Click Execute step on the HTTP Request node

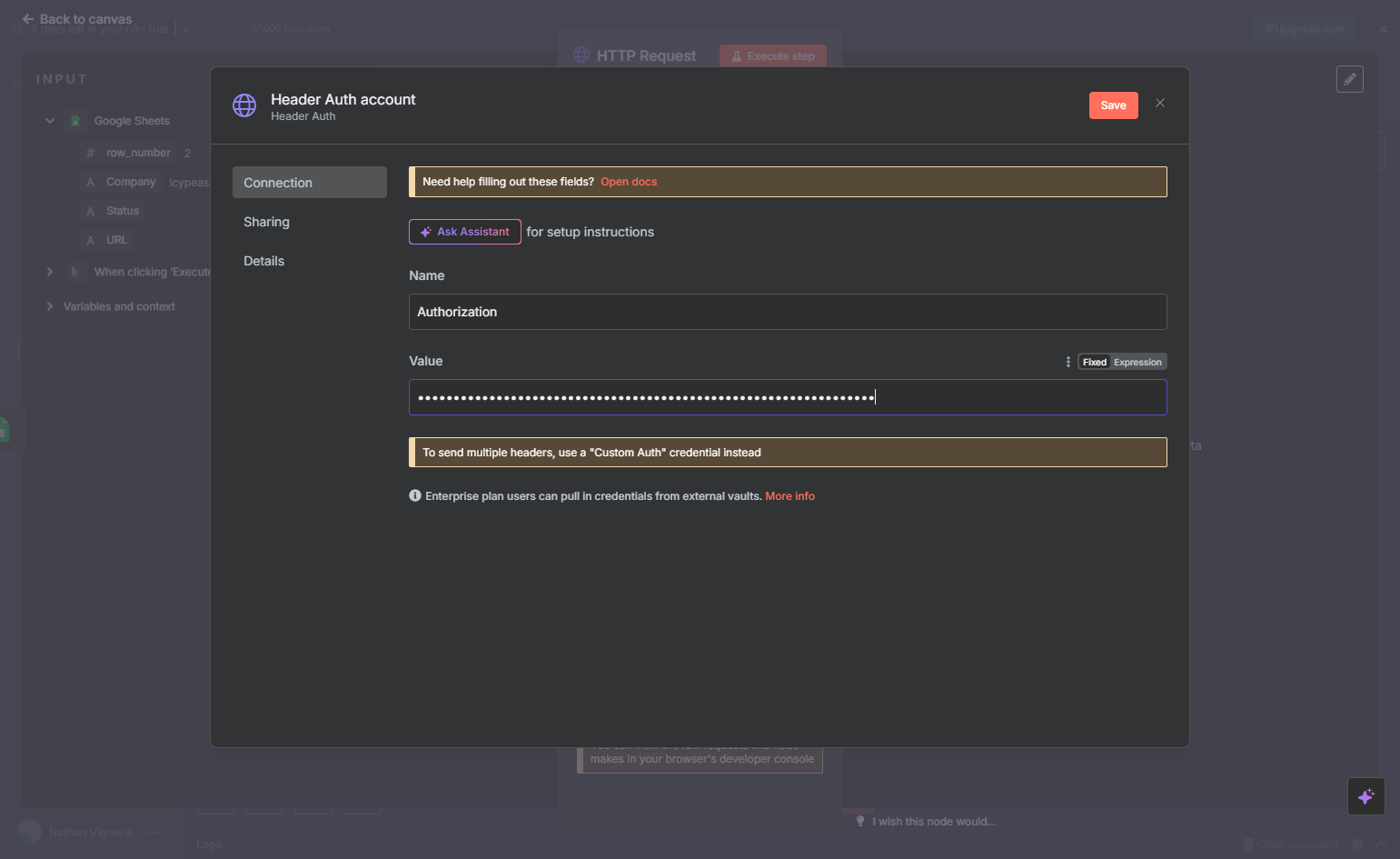tap(773, 56)
